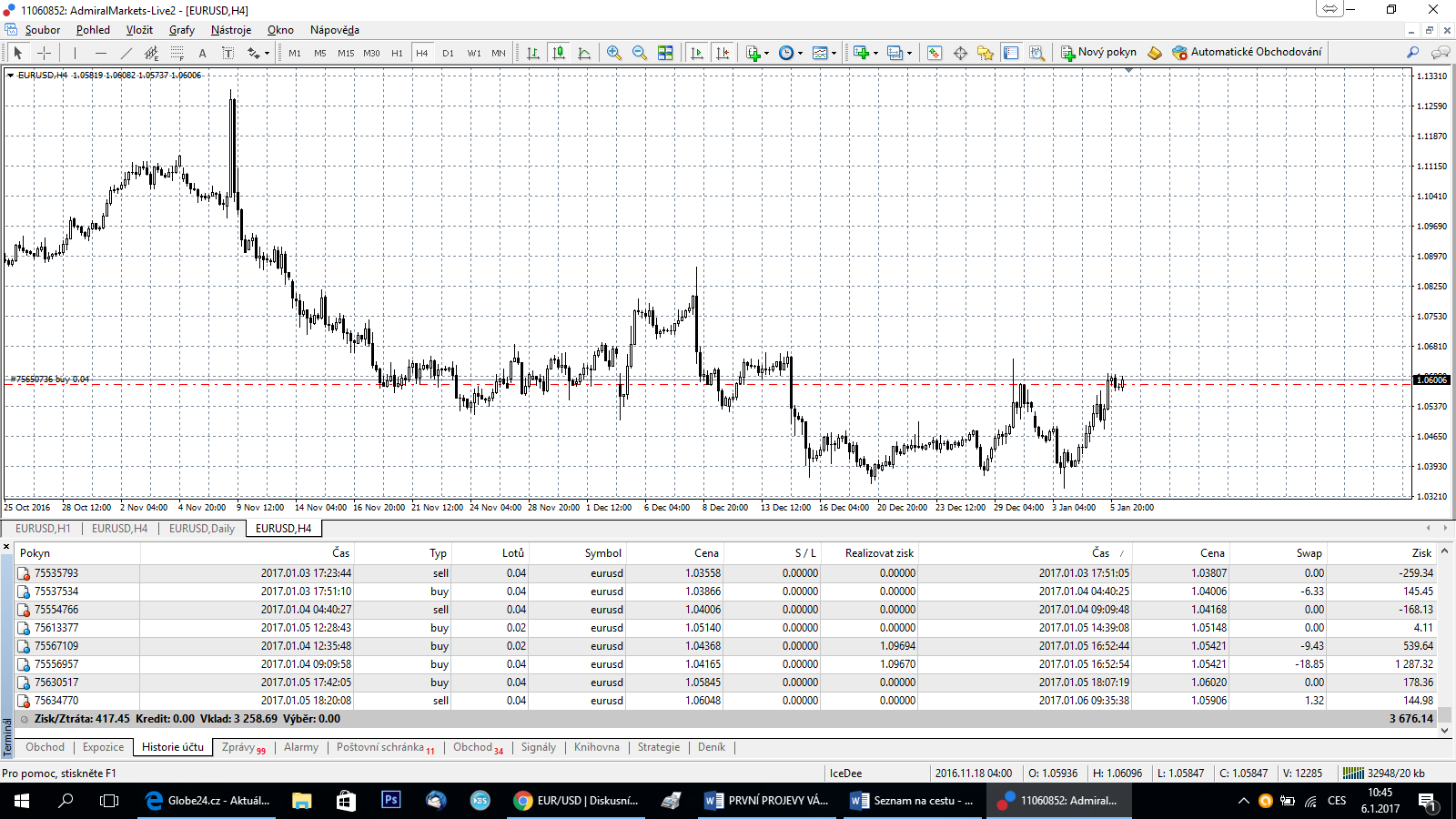Open the Nástroje menu
This screenshot has width=1456, height=819.
pos(231,30)
